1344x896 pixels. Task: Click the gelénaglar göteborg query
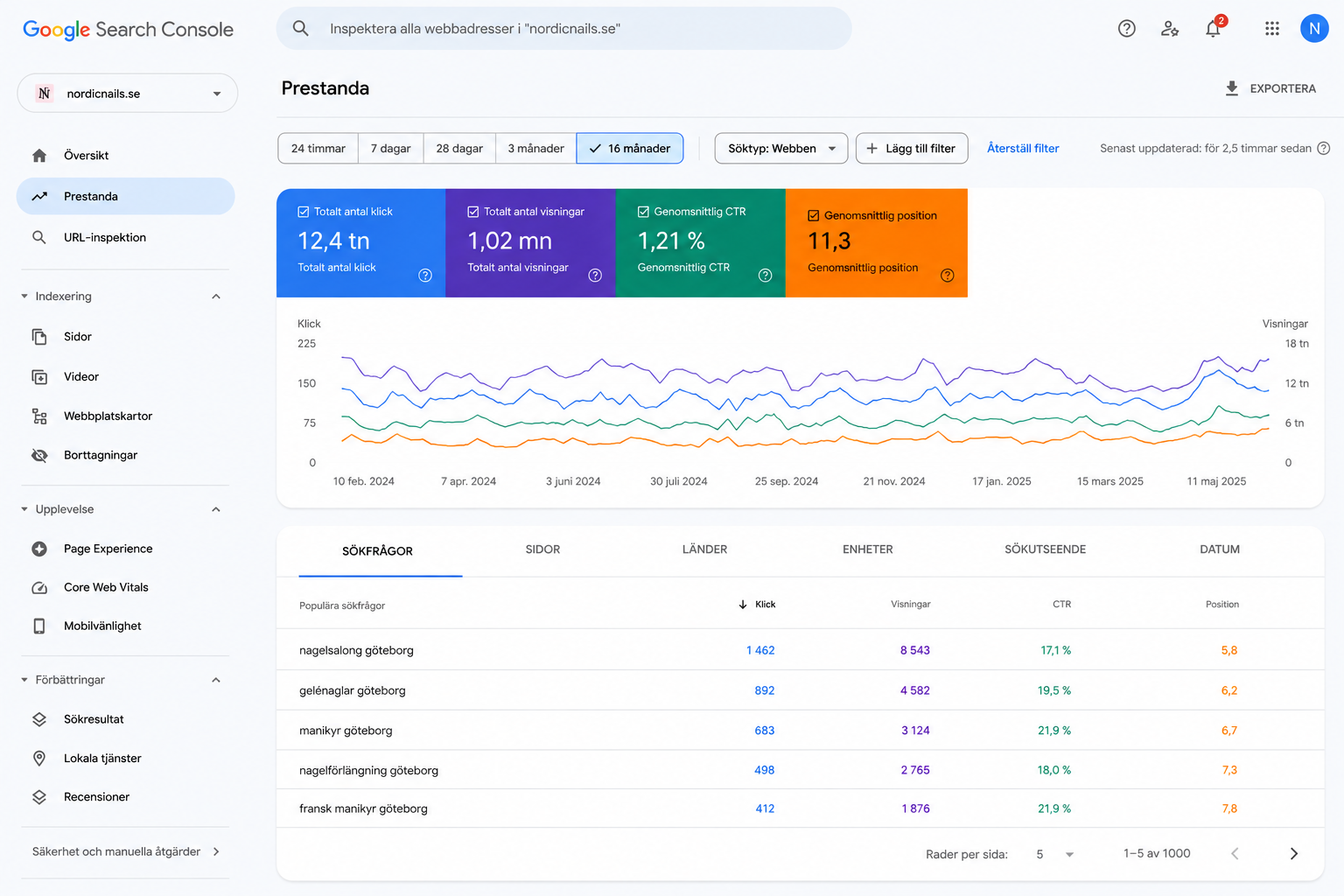(353, 690)
